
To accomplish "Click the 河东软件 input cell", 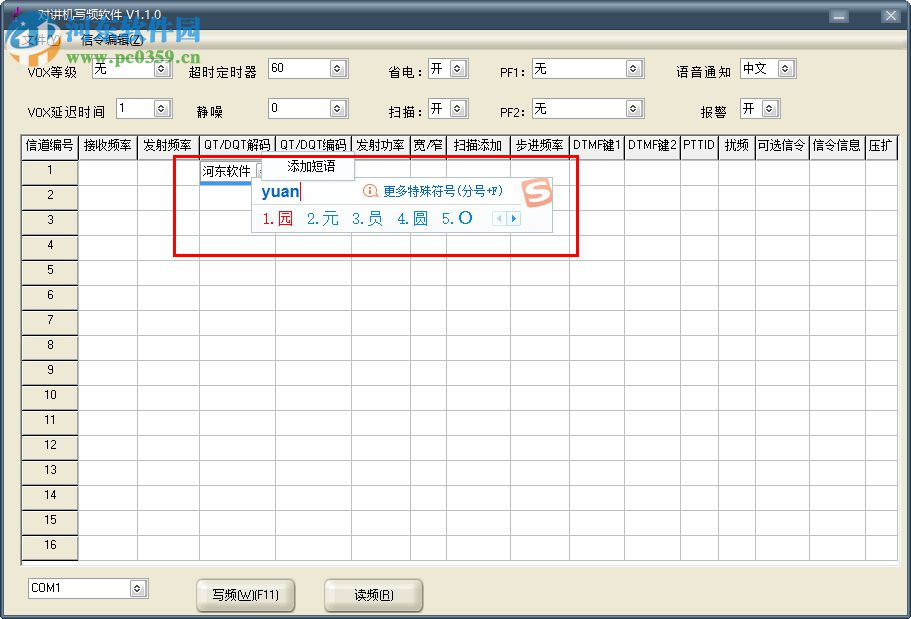I will tap(227, 171).
